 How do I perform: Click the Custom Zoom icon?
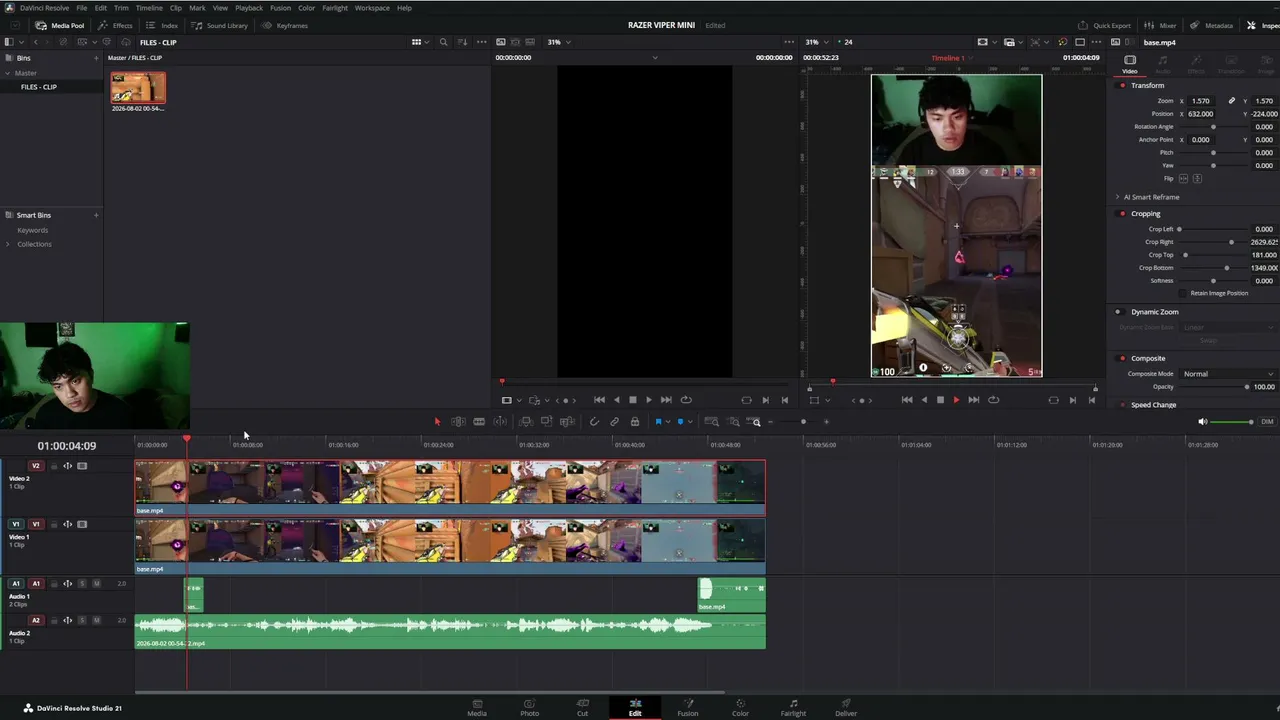tap(755, 422)
